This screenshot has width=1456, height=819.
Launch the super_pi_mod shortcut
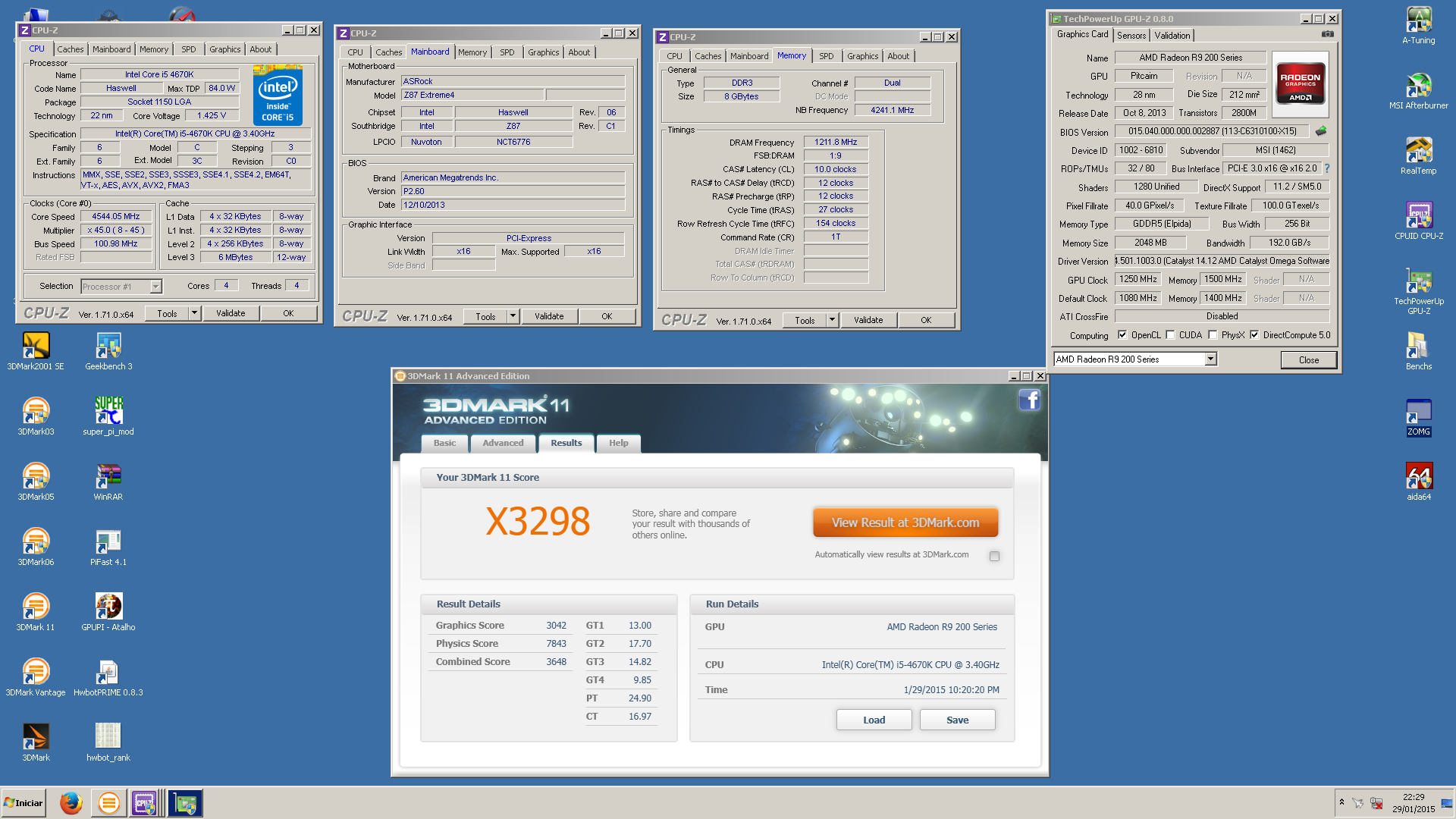tap(108, 416)
